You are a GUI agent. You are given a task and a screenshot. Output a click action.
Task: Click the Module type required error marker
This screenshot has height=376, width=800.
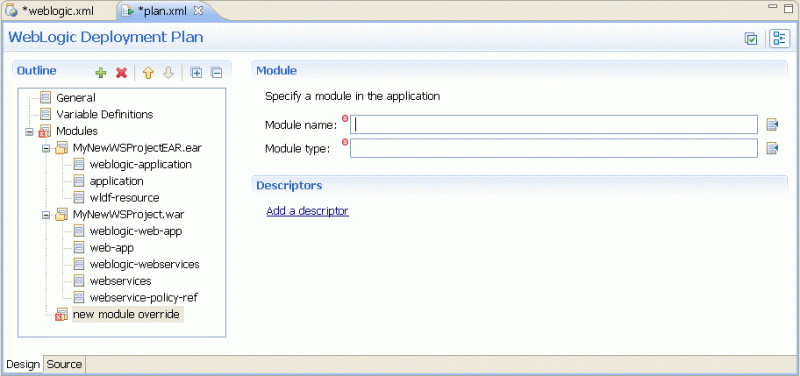pos(344,142)
